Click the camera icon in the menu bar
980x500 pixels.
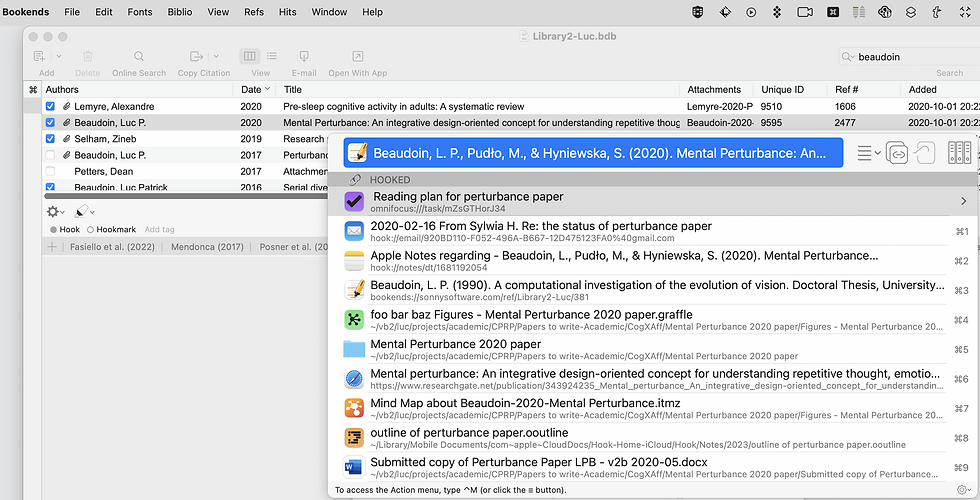[x=805, y=12]
